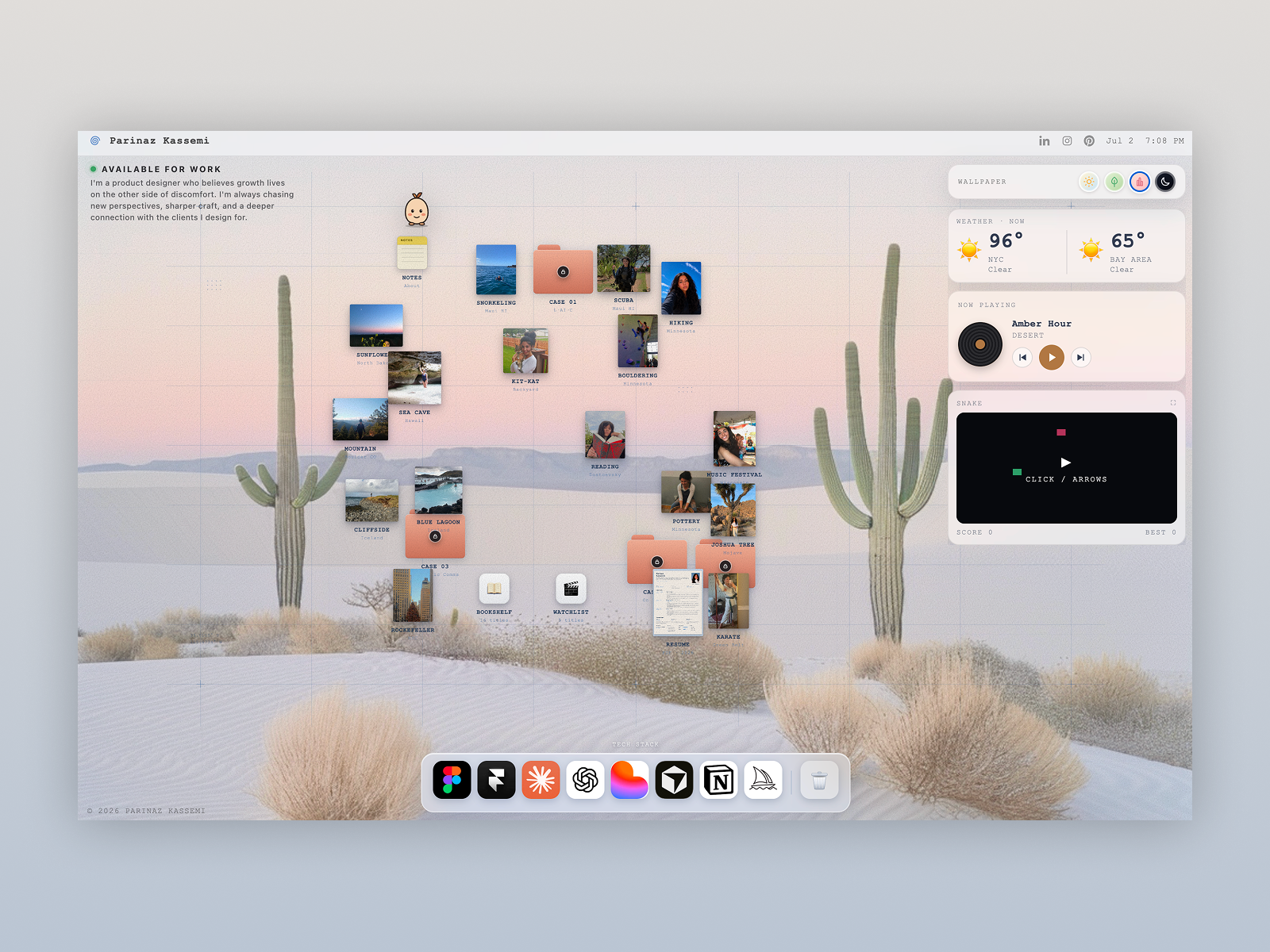Click the spiral logo beside Parinaz Kassemi
The width and height of the screenshot is (1270, 952).
[95, 140]
